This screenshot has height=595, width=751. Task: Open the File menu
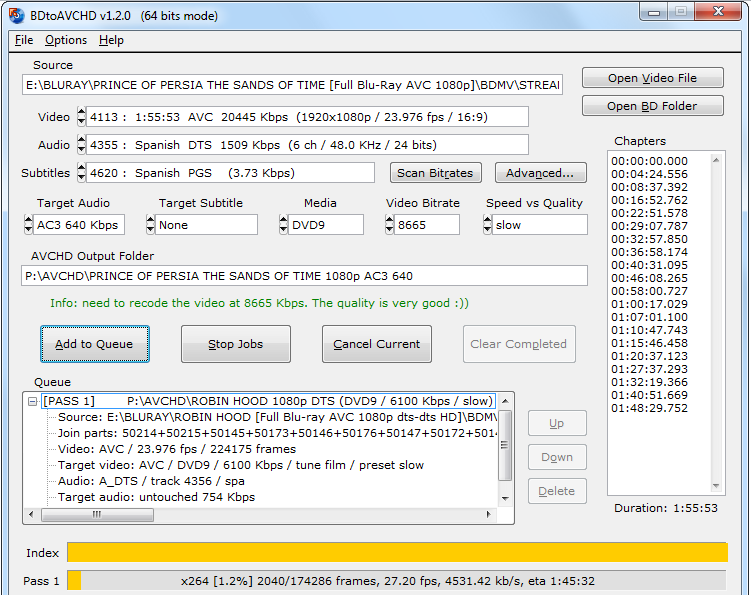point(24,40)
